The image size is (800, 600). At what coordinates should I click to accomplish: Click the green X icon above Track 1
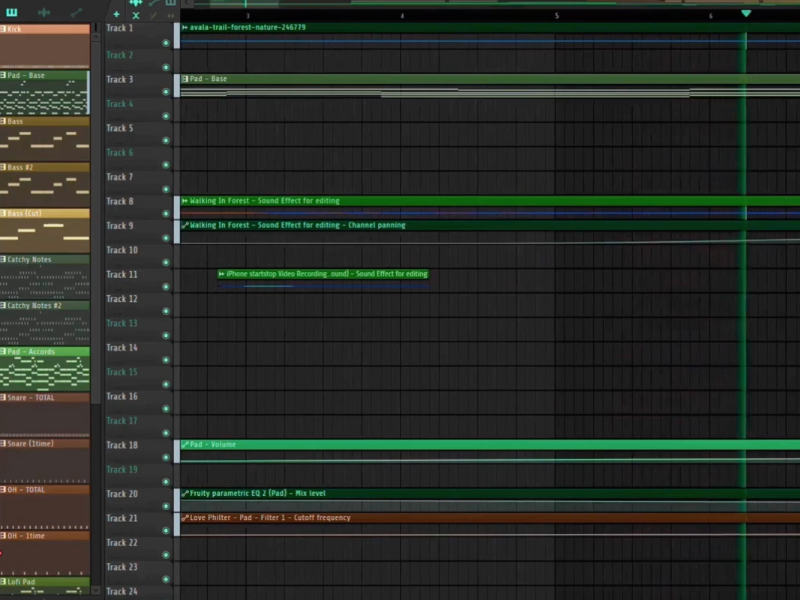136,15
